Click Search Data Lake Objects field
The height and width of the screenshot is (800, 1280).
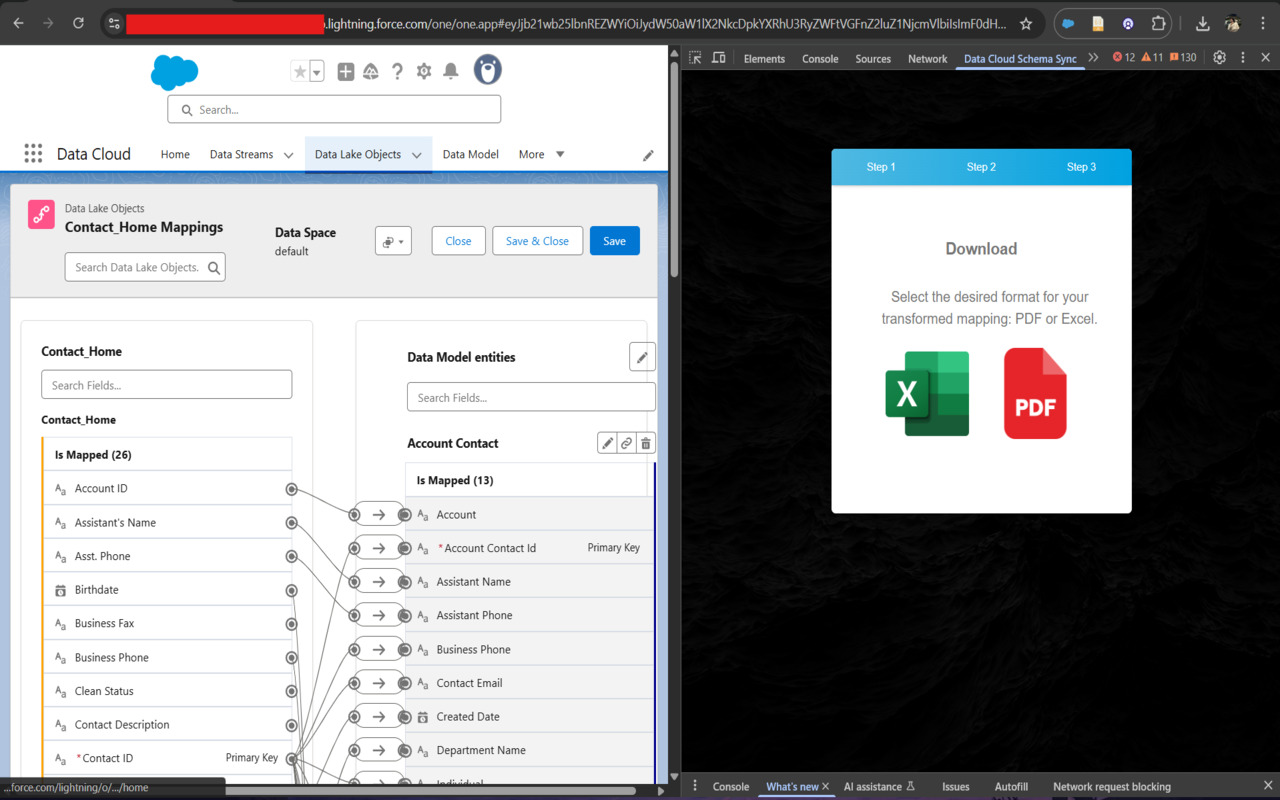(x=145, y=267)
